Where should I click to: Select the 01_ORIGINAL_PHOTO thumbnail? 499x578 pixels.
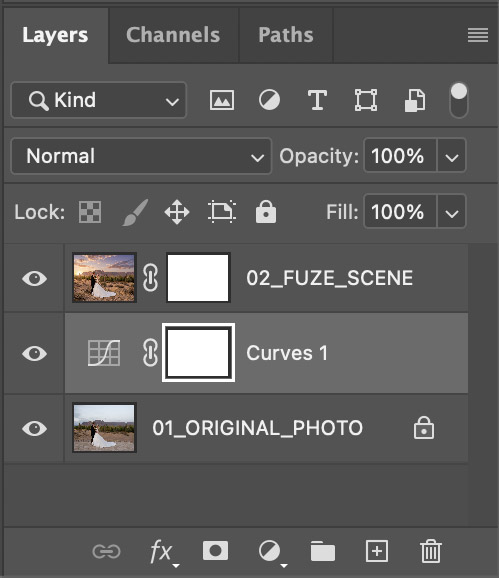click(x=104, y=428)
